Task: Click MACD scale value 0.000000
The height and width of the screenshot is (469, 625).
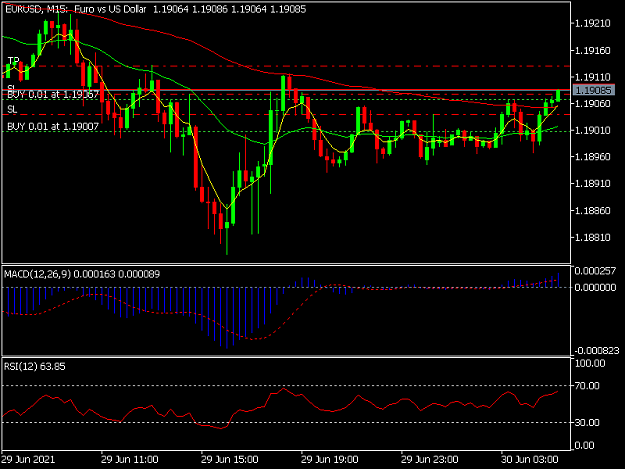Action: click(595, 287)
